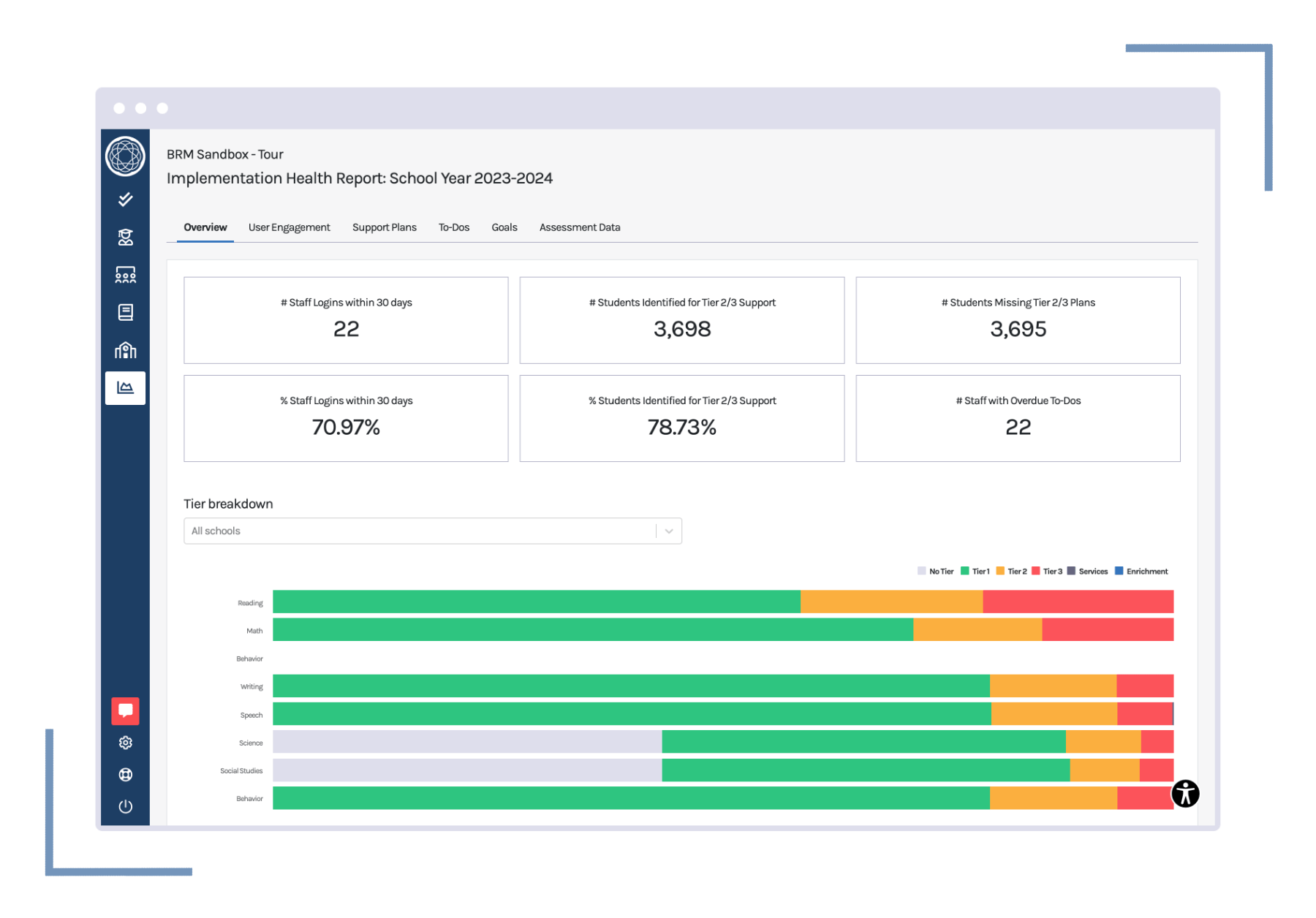Click the % Staff Logins within 30 days card
The image size is (1316, 918).
346,418
